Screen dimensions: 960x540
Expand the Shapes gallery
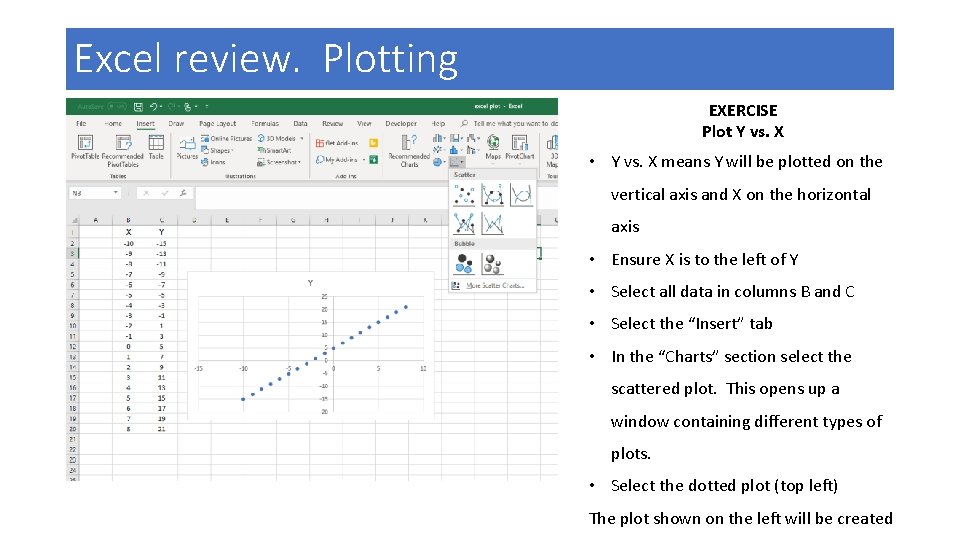pos(217,150)
